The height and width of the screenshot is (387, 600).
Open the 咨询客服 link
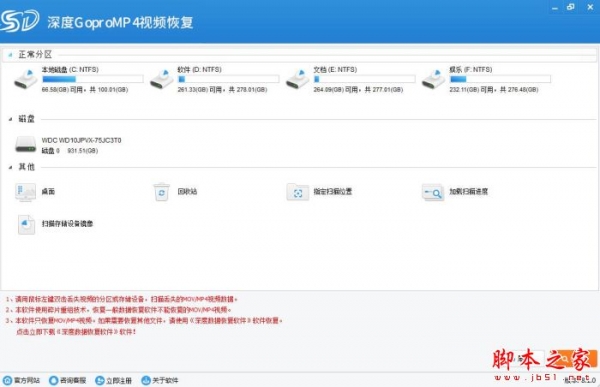(x=73, y=380)
